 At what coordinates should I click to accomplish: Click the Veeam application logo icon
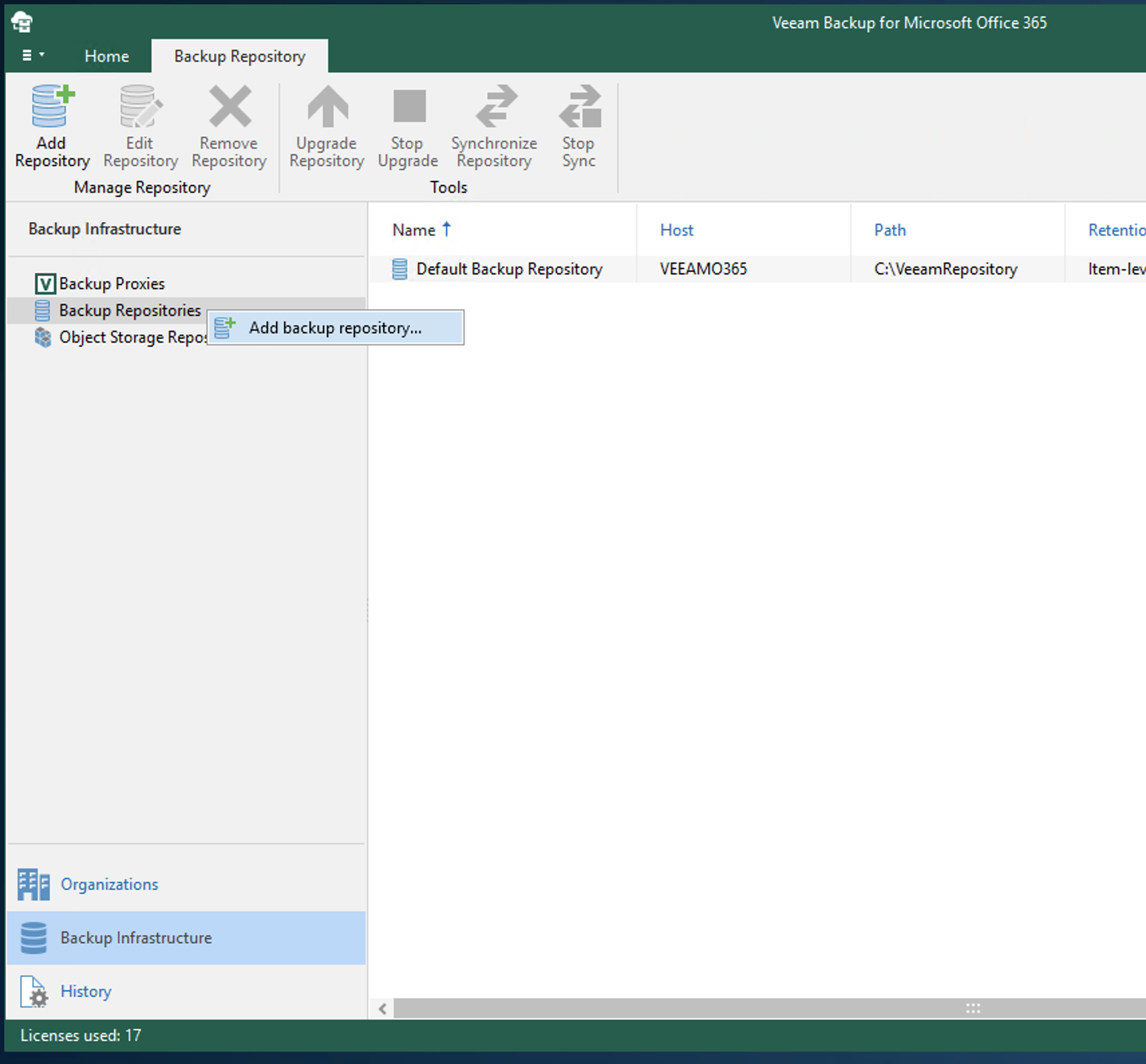22,21
